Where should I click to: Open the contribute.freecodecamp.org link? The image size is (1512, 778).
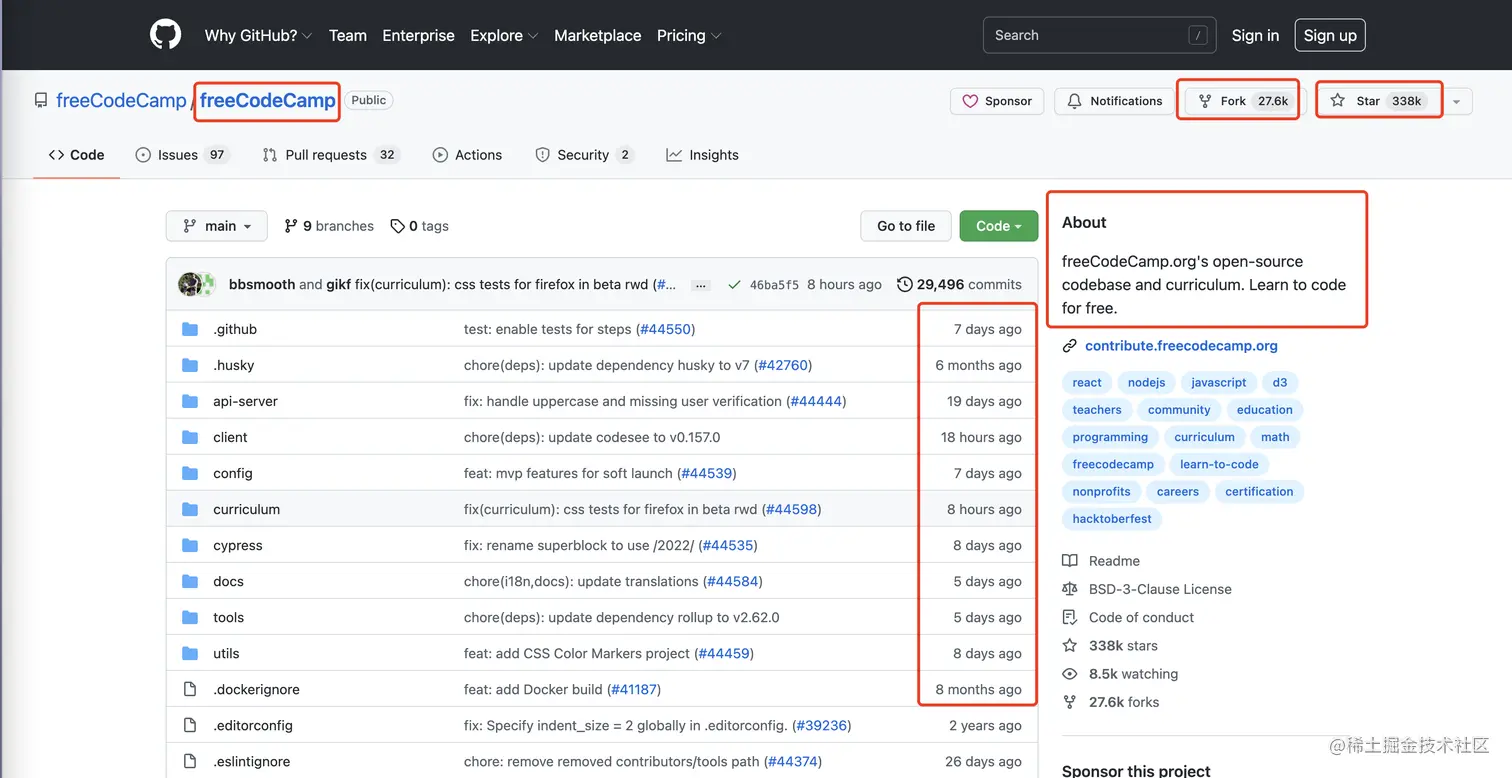[x=1181, y=346]
